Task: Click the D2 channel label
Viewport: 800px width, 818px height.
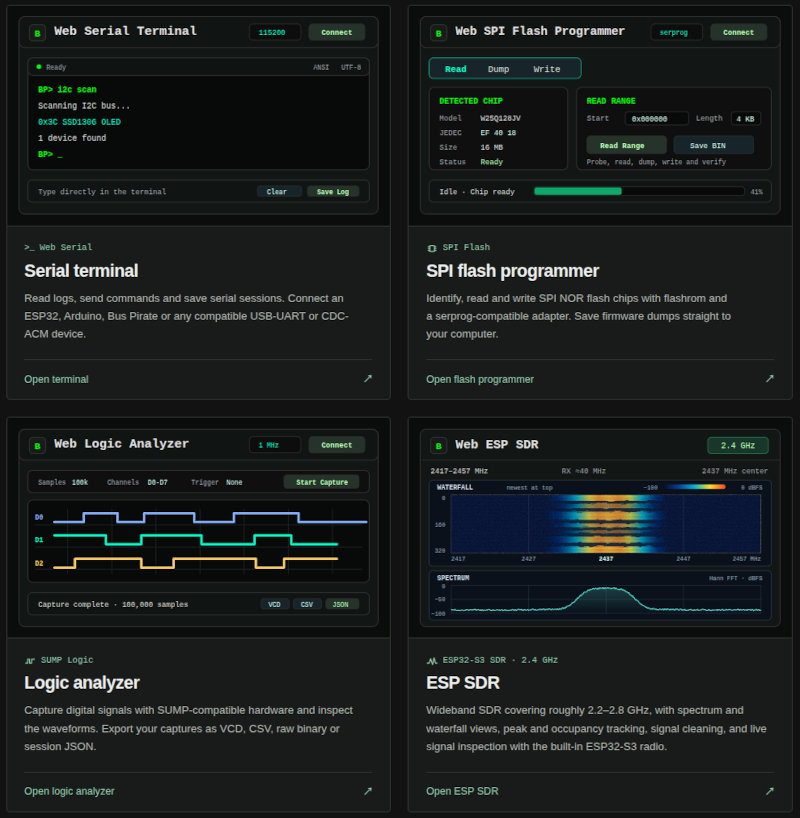Action: [39, 563]
